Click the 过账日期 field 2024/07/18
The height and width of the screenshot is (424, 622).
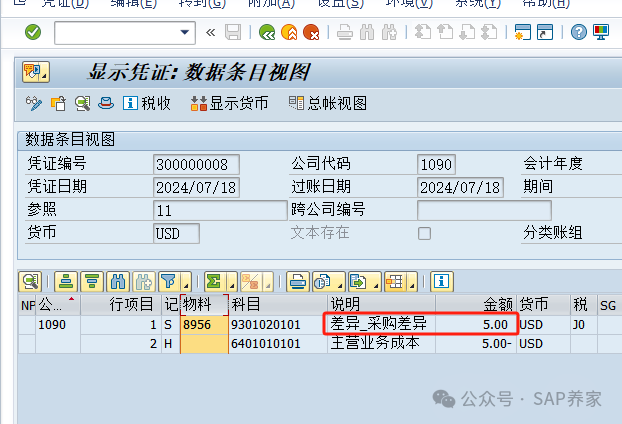click(460, 187)
